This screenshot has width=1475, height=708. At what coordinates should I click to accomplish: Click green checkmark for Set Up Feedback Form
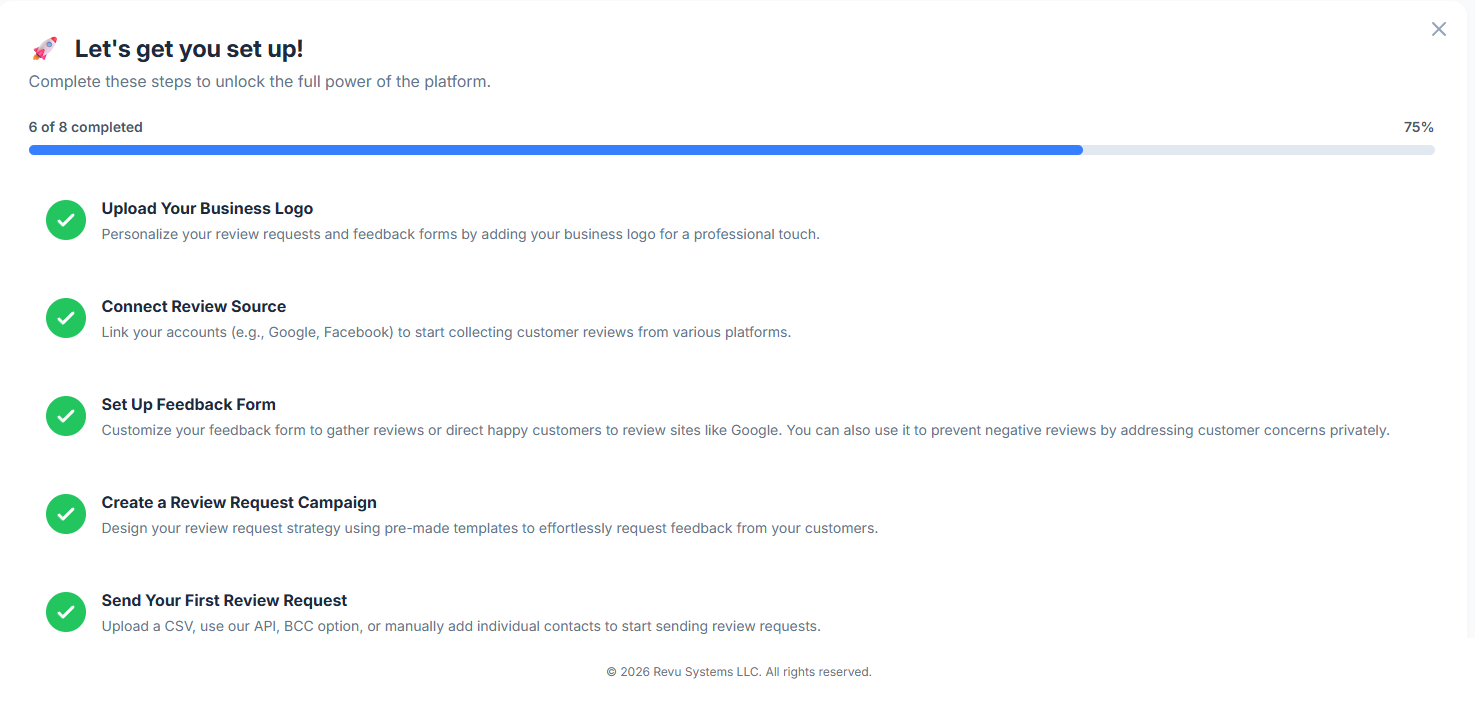(x=66, y=416)
